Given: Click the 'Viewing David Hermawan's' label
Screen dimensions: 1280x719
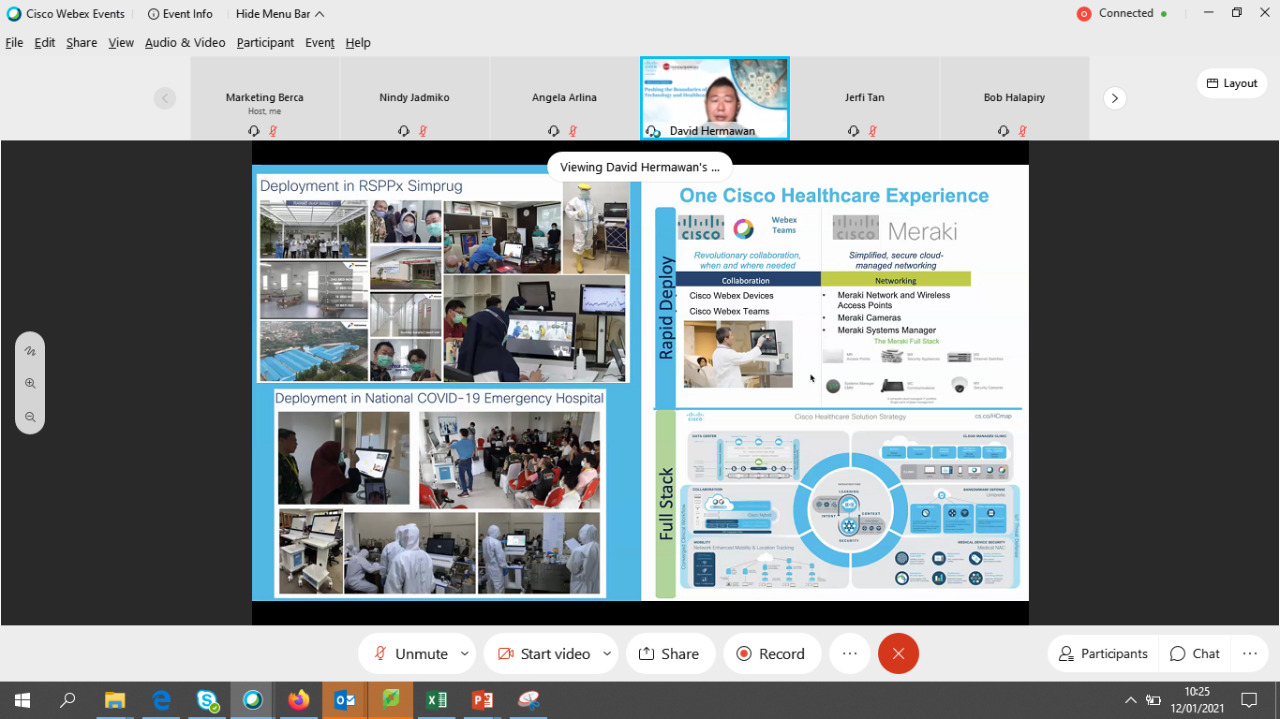Looking at the screenshot, I should [x=640, y=167].
